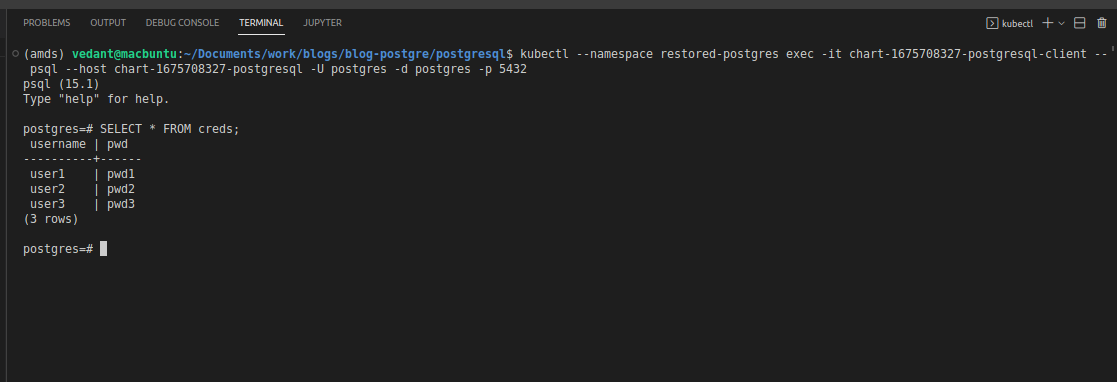The height and width of the screenshot is (382, 1117).
Task: Open the OUTPUT tab
Action: pos(108,23)
